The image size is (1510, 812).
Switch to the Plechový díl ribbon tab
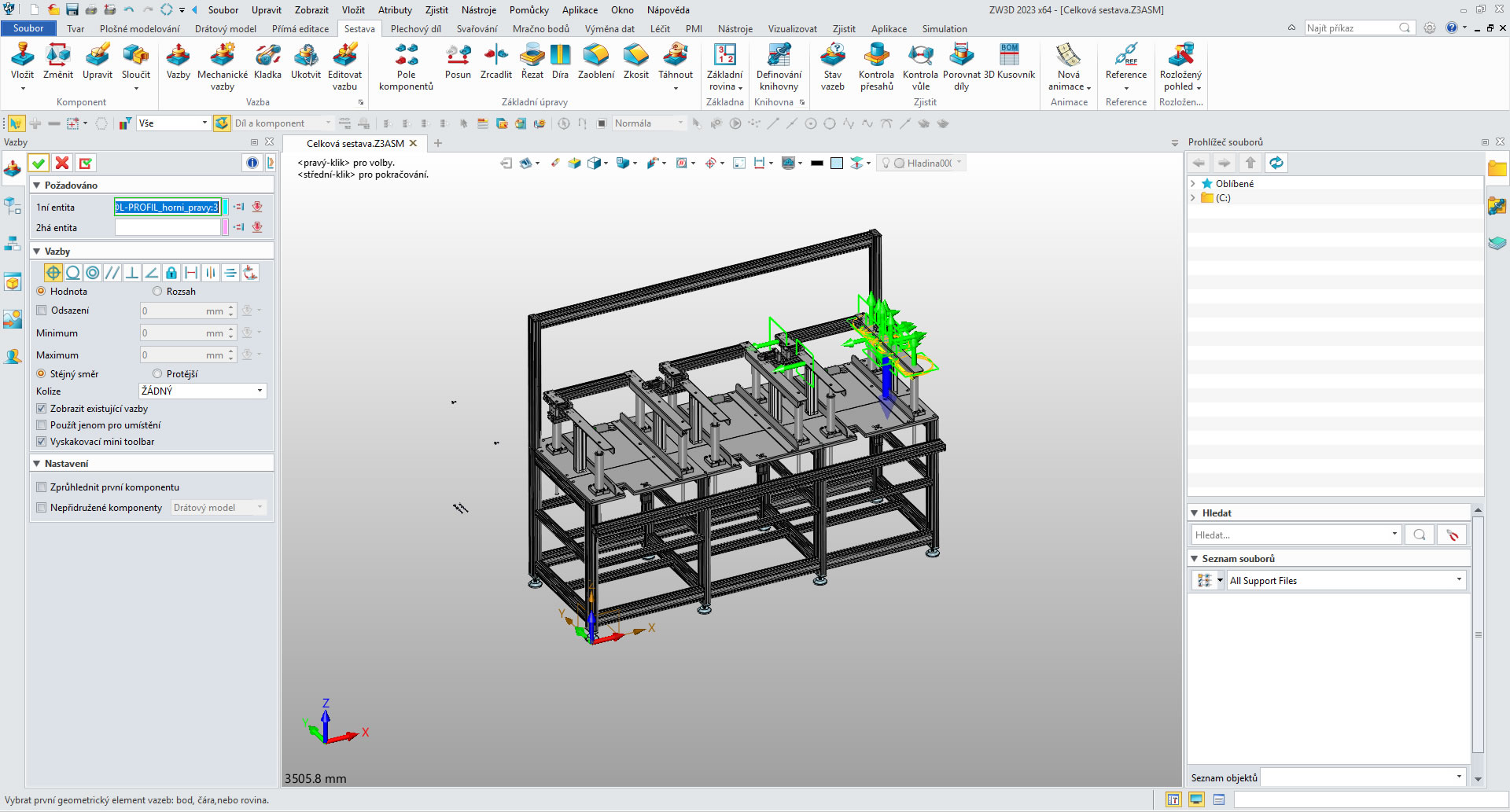pos(415,29)
